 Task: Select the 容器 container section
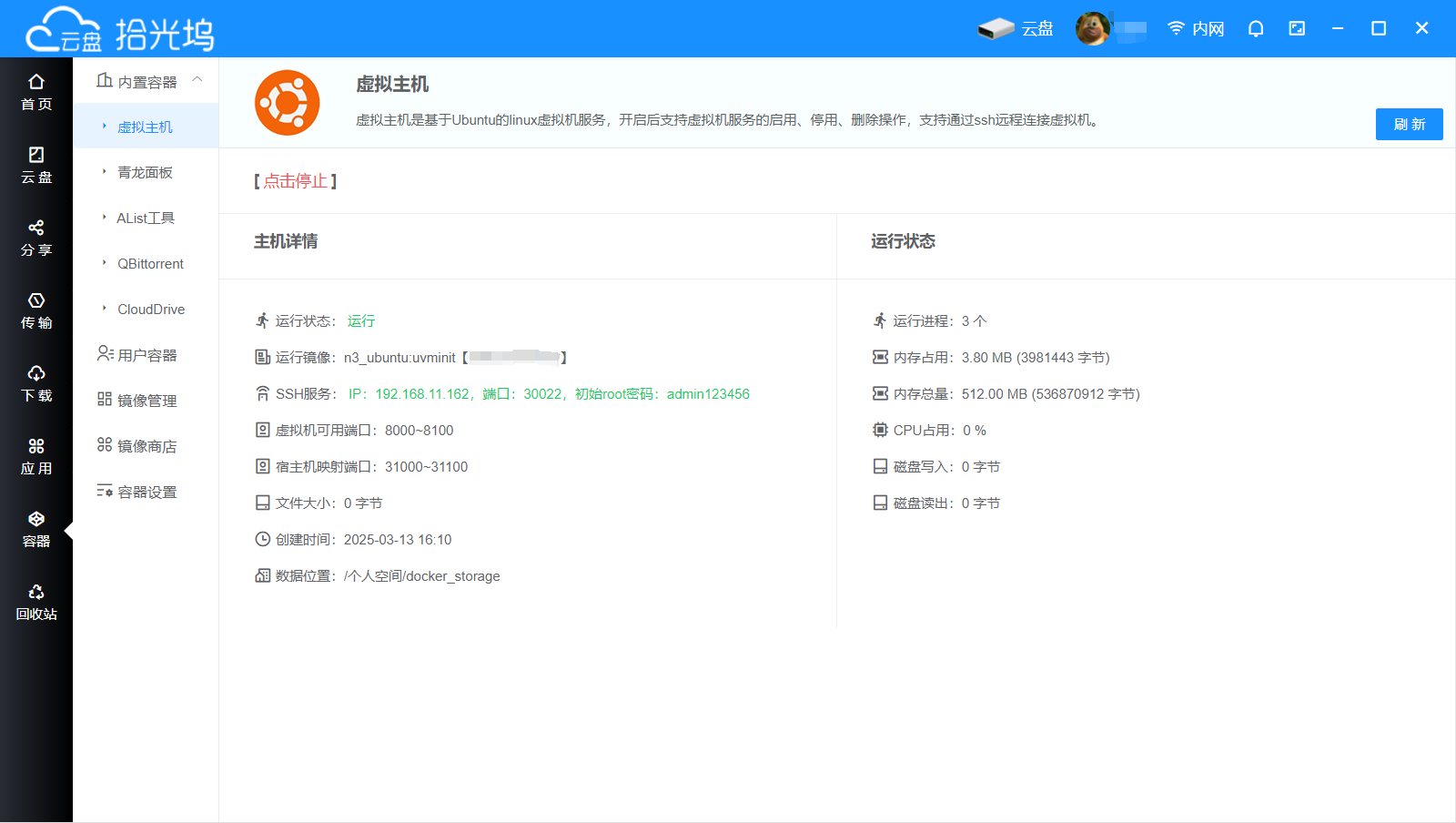click(36, 530)
